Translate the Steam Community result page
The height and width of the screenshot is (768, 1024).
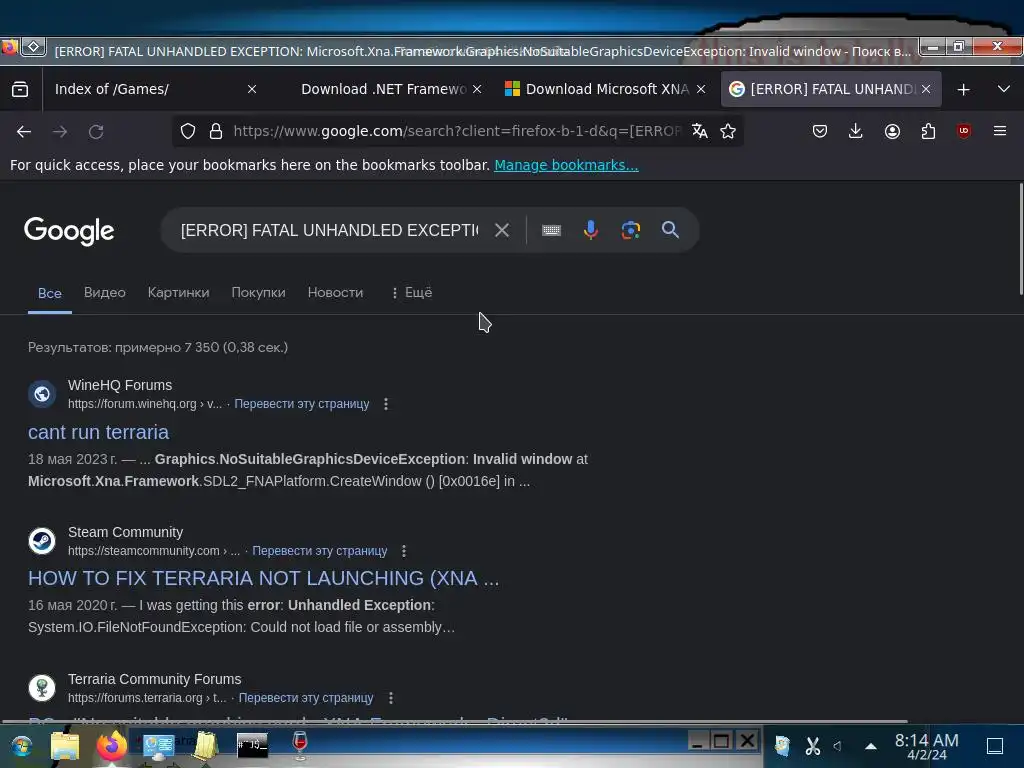[319, 551]
